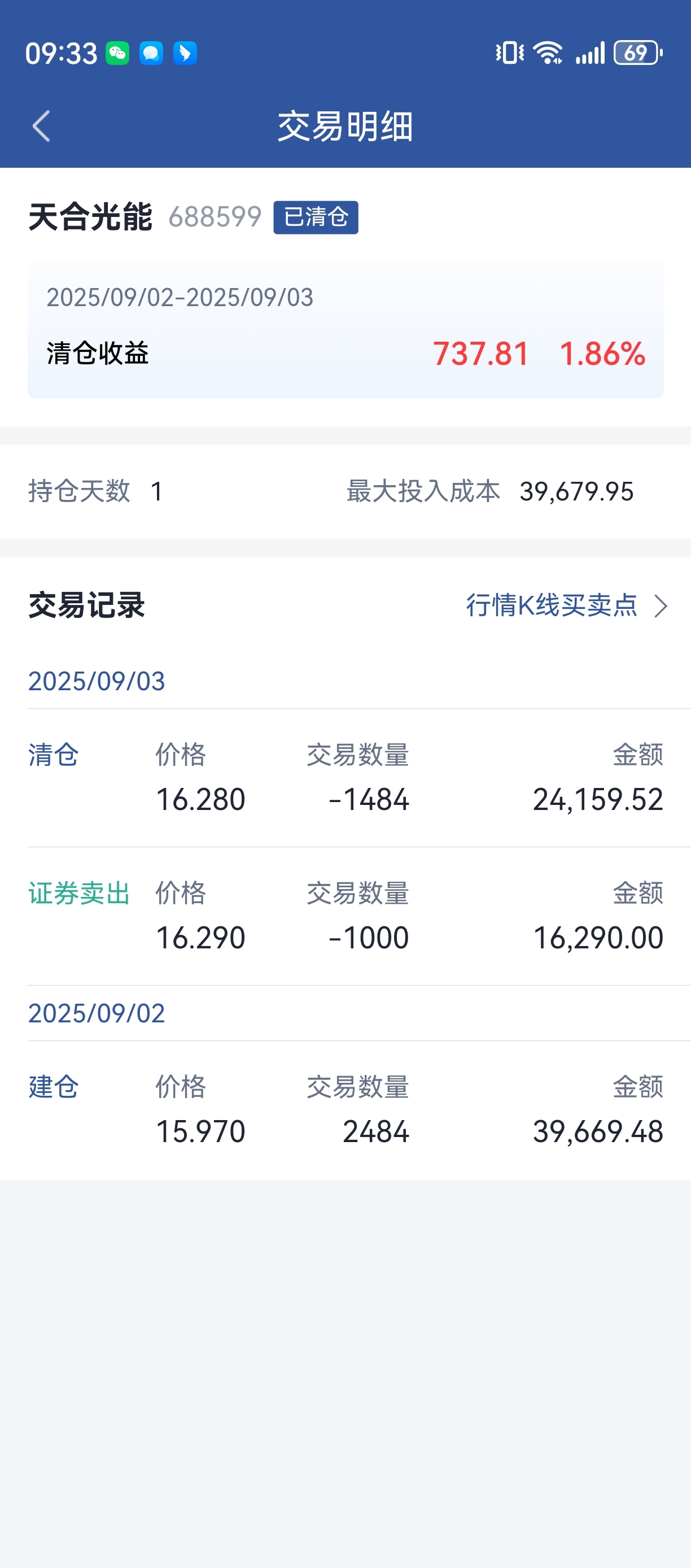This screenshot has width=691, height=1568.
Task: Tap the blue chat bubble notification icon
Action: (151, 53)
